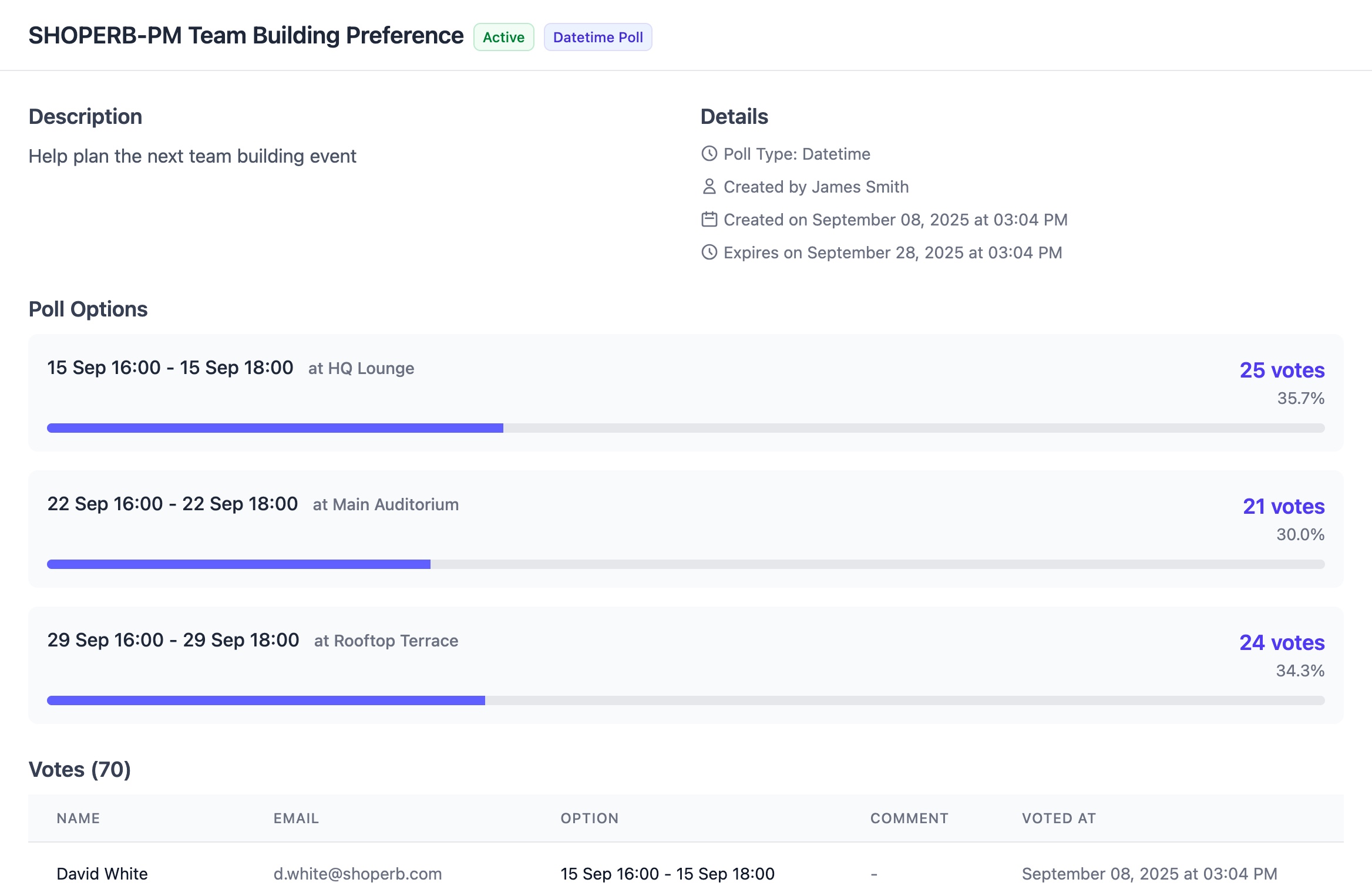The image size is (1372, 896).
Task: Select the 15 Sep 16:00 poll option
Action: (x=170, y=368)
